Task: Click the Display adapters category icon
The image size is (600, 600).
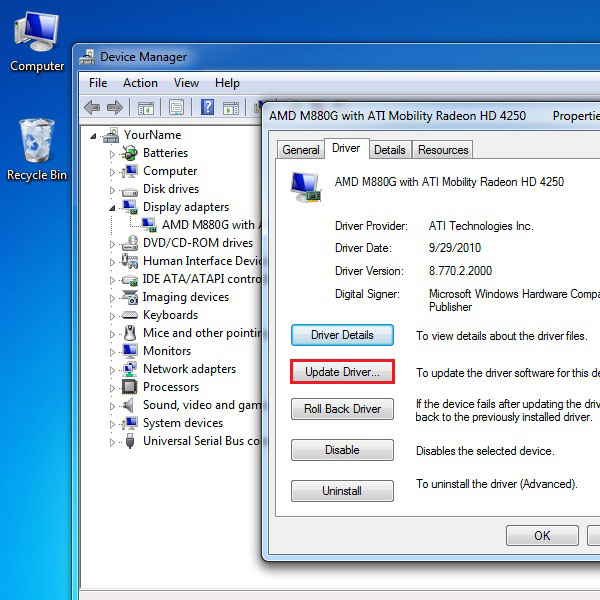Action: pos(130,207)
